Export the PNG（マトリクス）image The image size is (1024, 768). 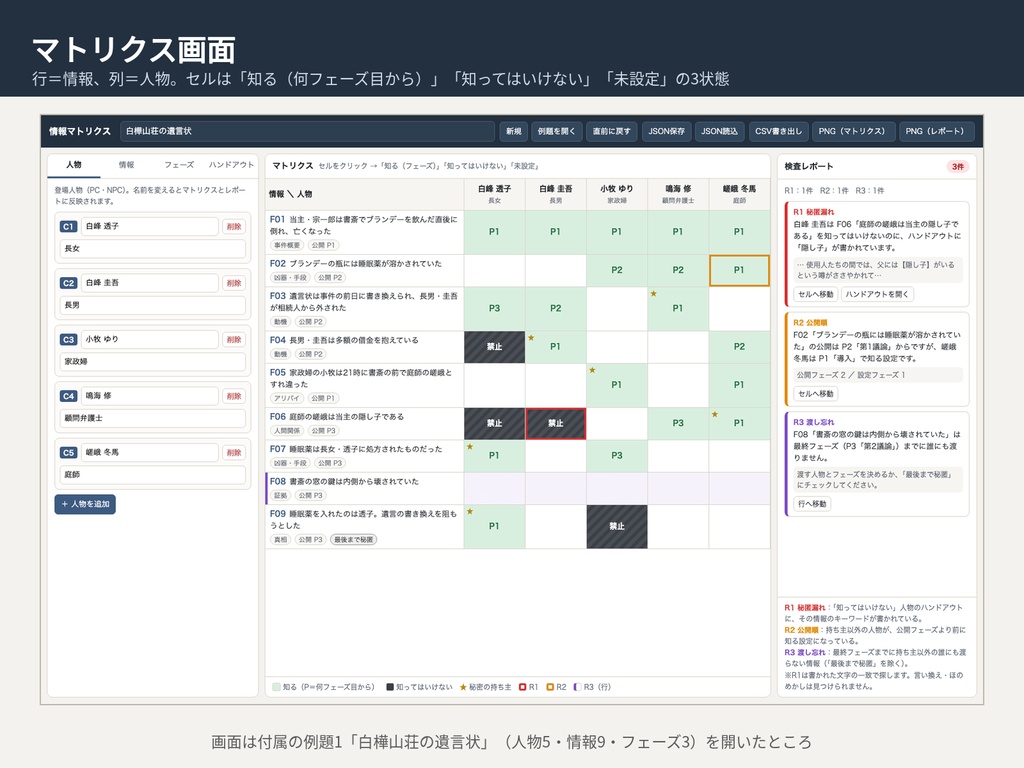pos(852,131)
